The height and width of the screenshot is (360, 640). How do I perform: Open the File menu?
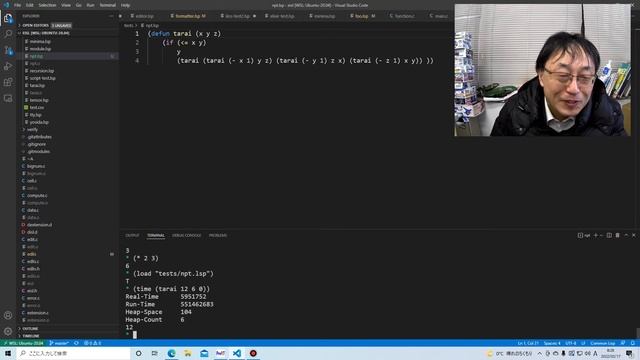17,5
